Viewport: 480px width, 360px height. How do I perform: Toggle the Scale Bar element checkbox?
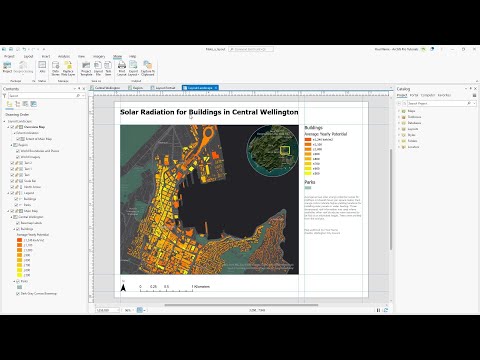pyautogui.click(x=12, y=181)
